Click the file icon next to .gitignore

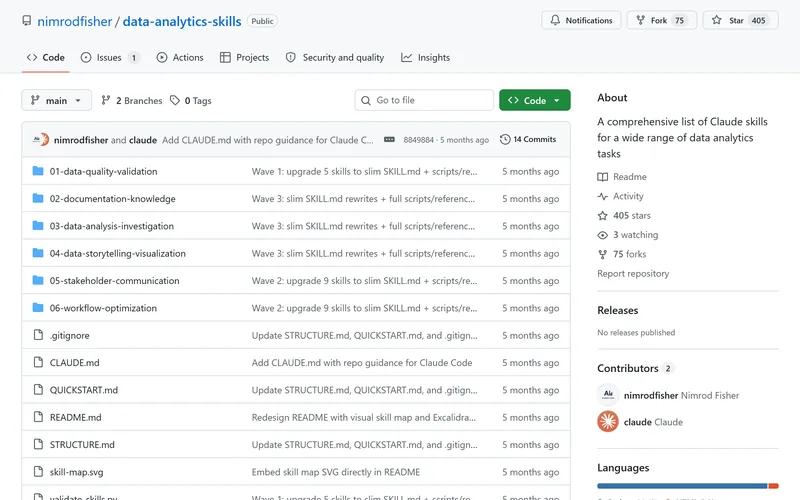pyautogui.click(x=38, y=335)
